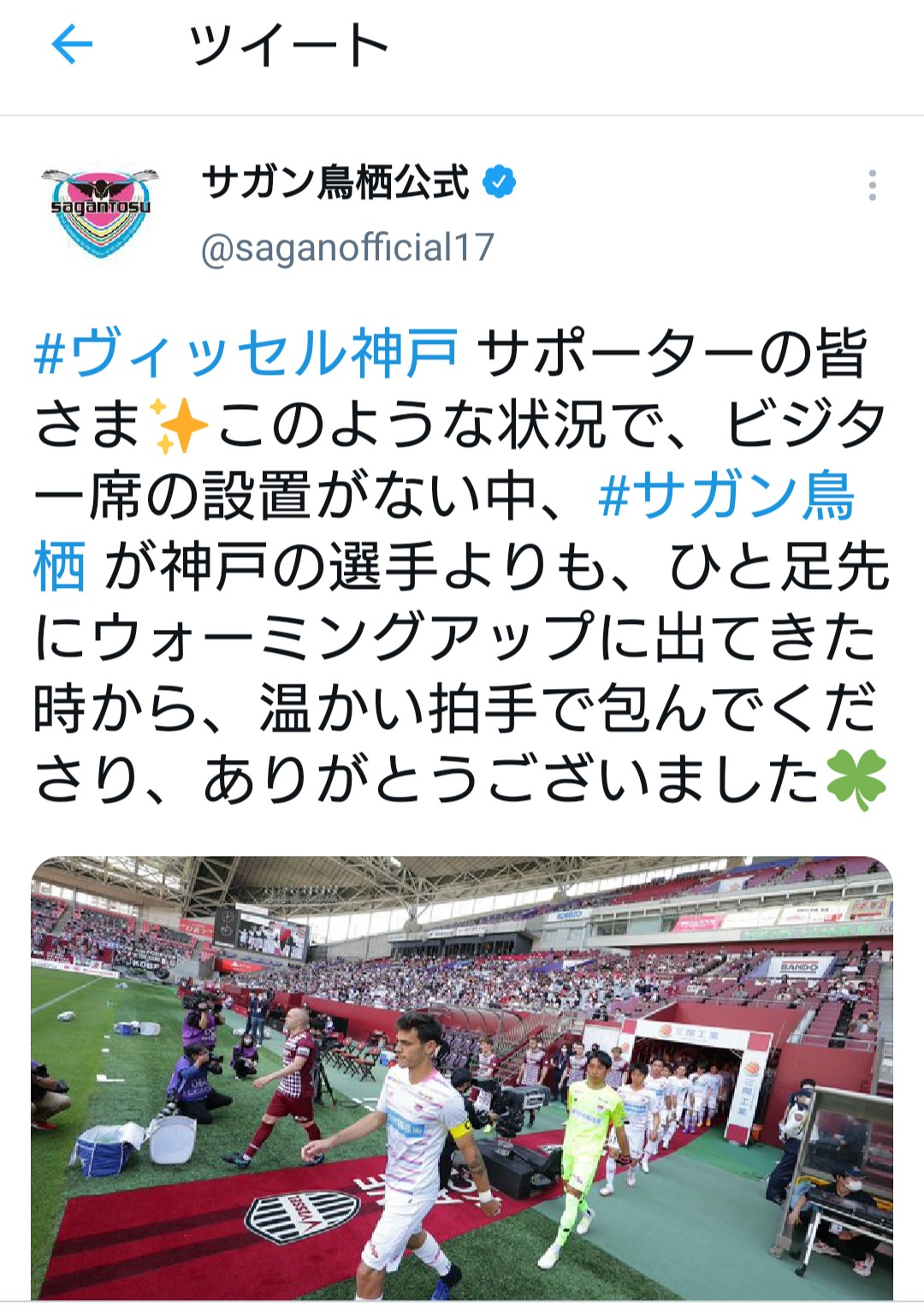Open the three-dot more options menu
Image resolution: width=924 pixels, height=1313 pixels.
(x=872, y=185)
